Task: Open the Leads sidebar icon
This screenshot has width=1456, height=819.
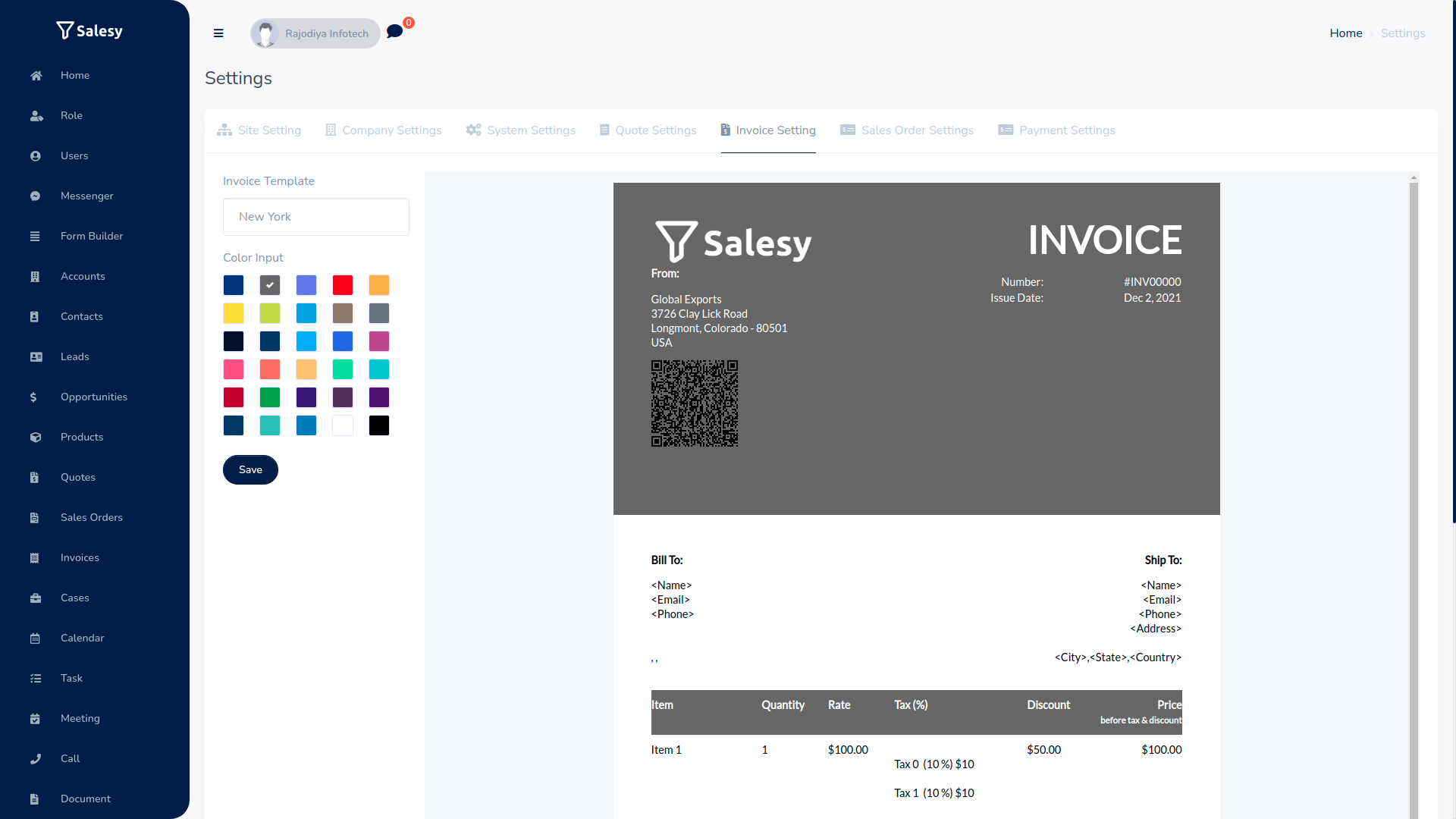Action: (x=36, y=356)
